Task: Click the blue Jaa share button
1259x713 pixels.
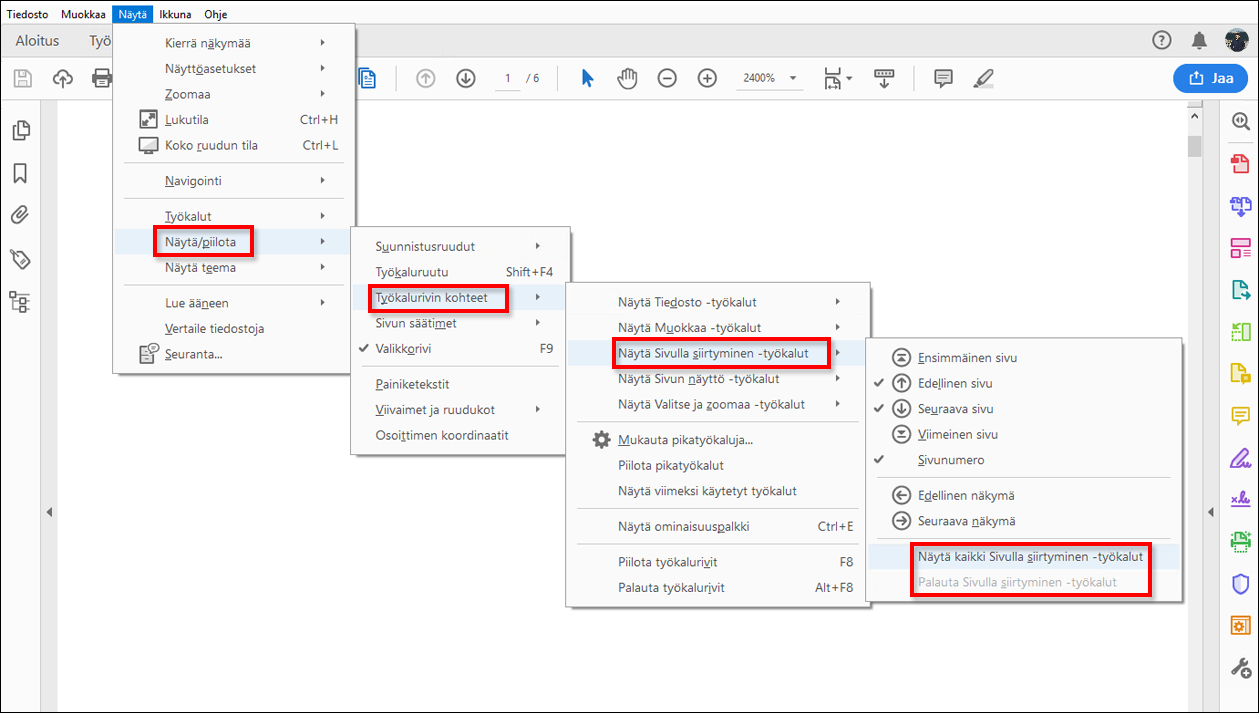Action: (1210, 78)
